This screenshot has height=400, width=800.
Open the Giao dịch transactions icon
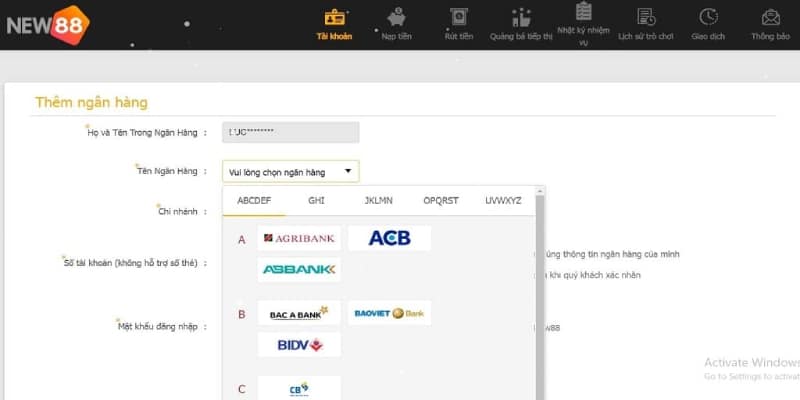pos(708,18)
